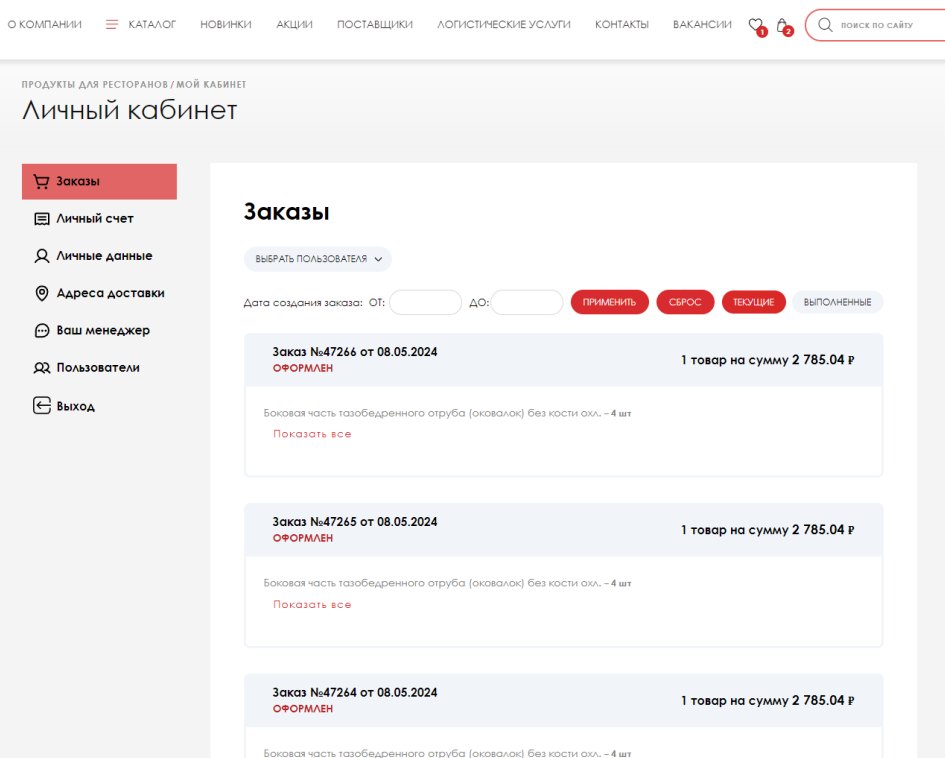
Task: Open ЛОГИСТИЧЕСКИЕ УСЛУГИ menu item
Action: click(x=503, y=24)
